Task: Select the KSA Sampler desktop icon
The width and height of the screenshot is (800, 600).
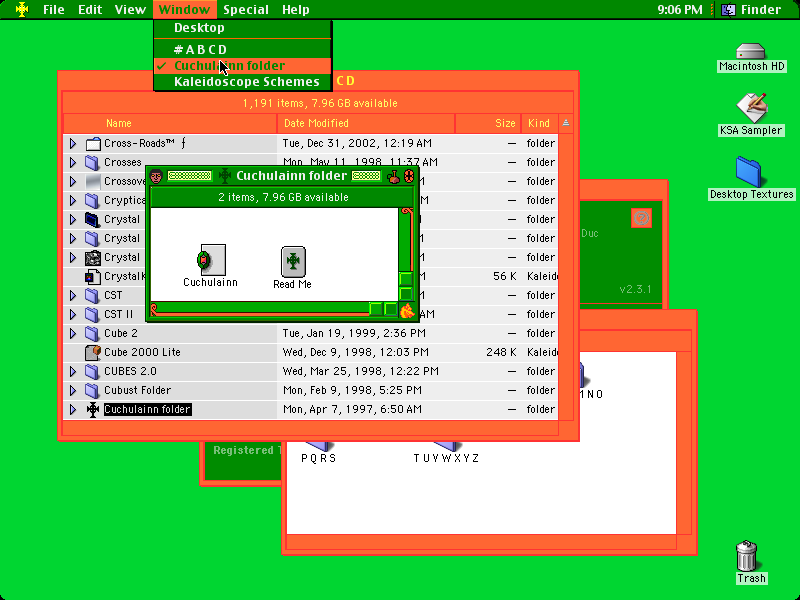Action: [752, 107]
